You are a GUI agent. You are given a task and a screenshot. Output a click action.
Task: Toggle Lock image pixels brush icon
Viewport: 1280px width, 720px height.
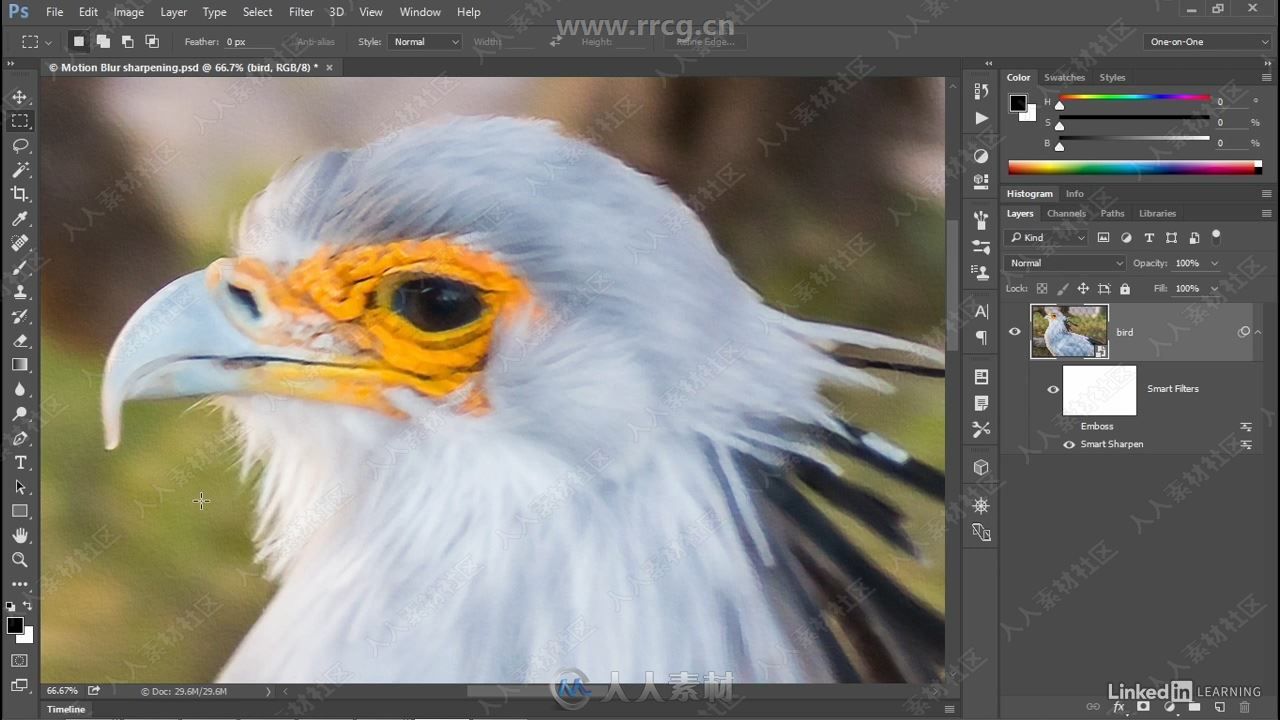[1063, 289]
